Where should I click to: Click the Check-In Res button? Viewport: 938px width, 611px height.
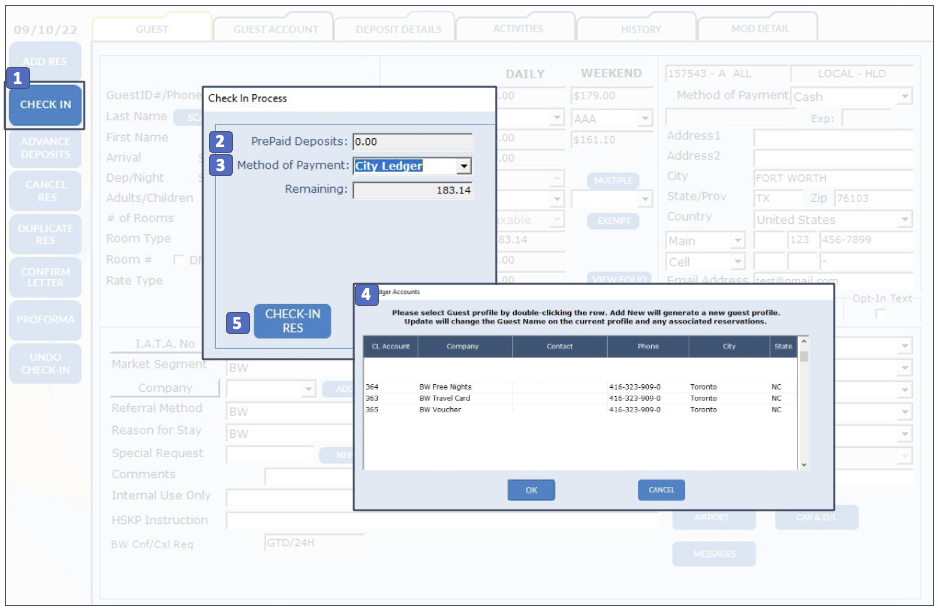tap(292, 321)
